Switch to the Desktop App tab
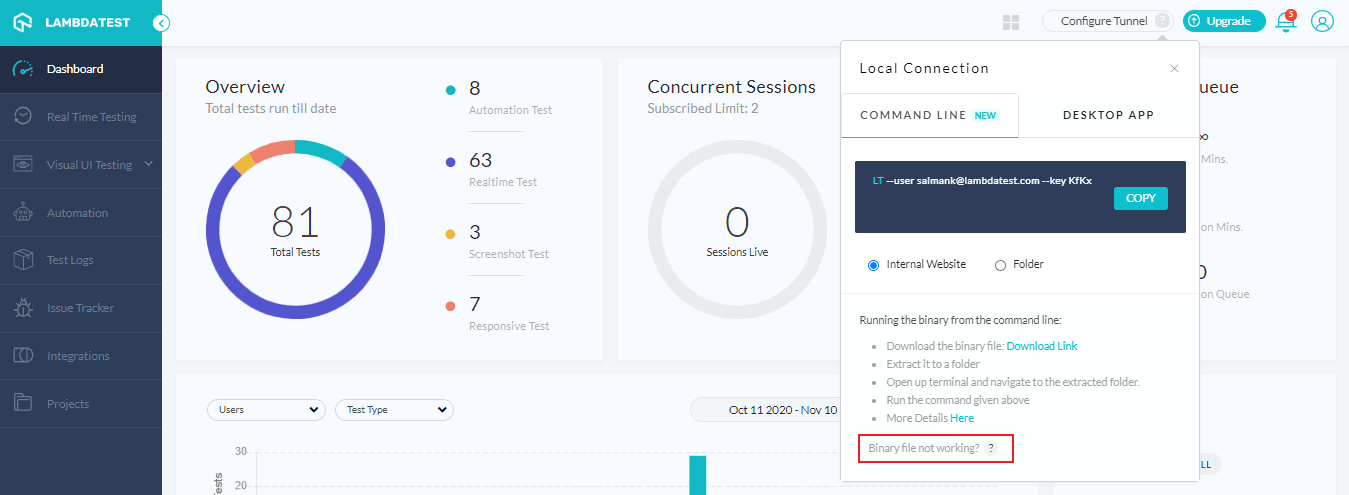Image resolution: width=1349 pixels, height=495 pixels. click(1108, 115)
